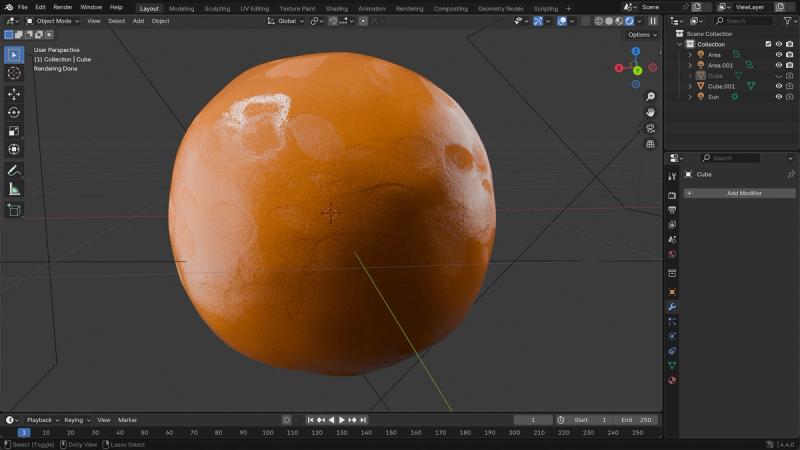Hide the Collection with its eye icon

(x=779, y=44)
